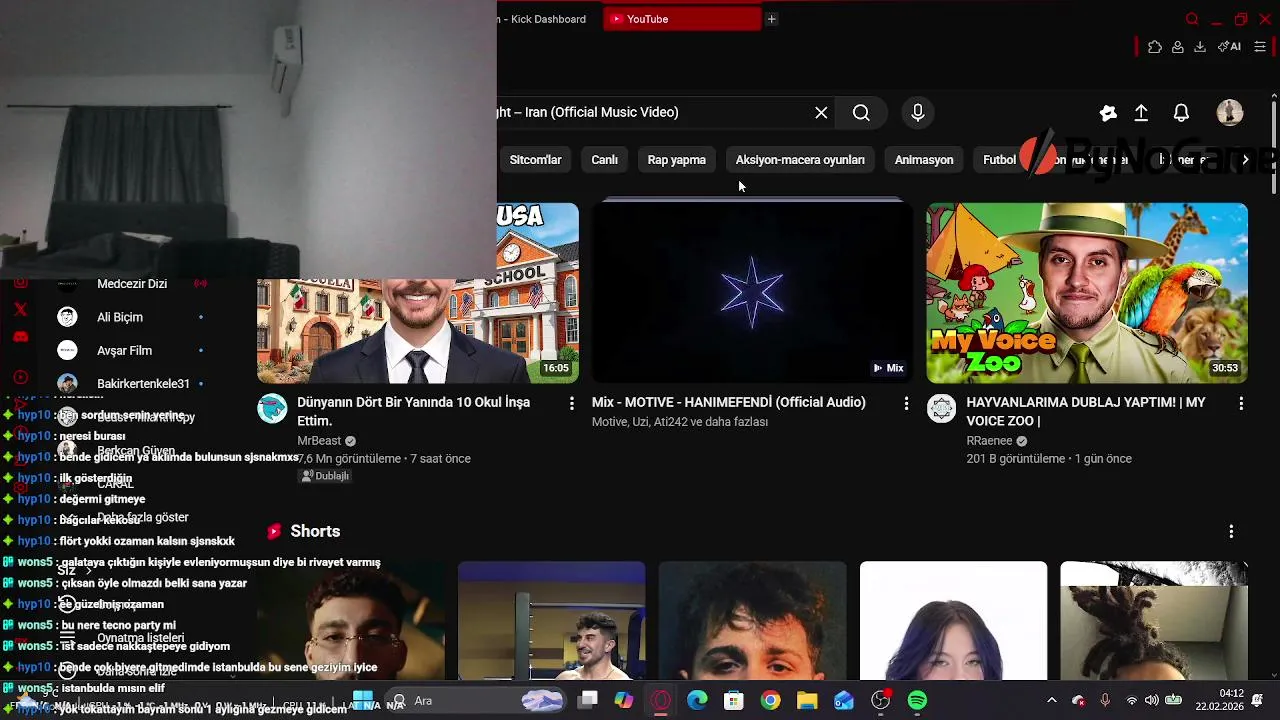Open the YouTube star-shaped icon button
Viewport: 1280px width, 720px height.
1108,113
